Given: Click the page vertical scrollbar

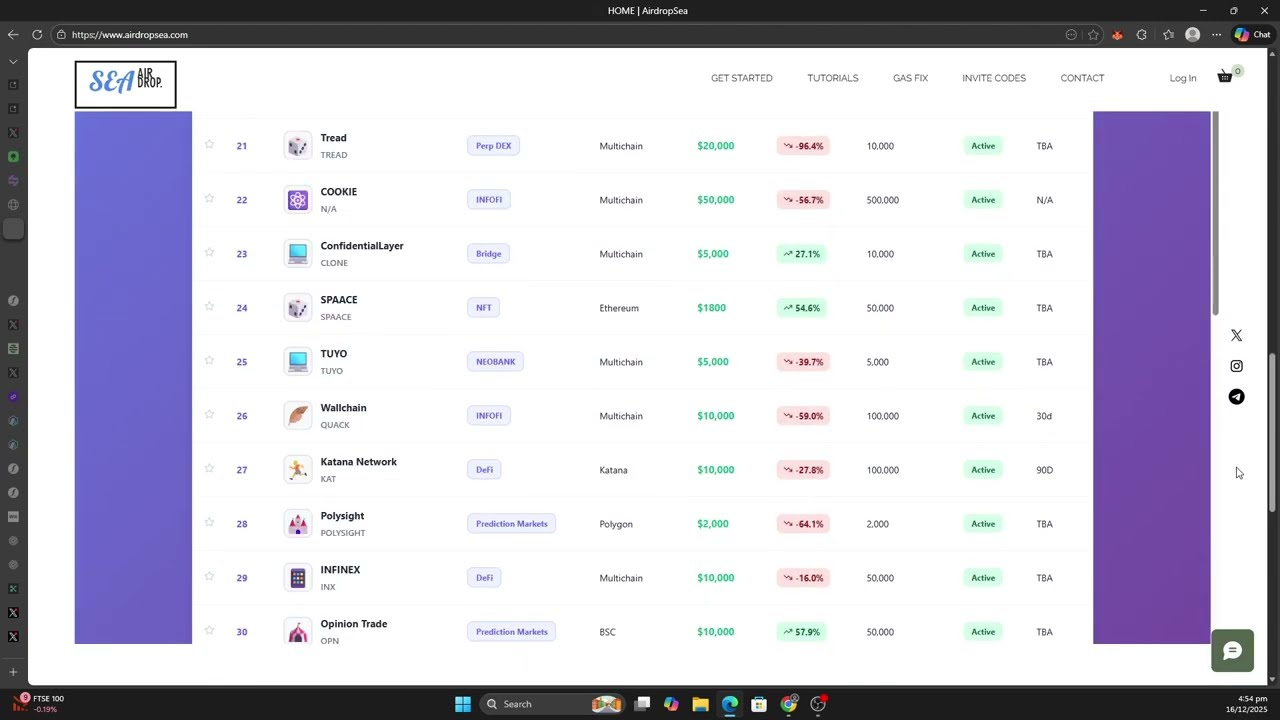Looking at the screenshot, I should pyautogui.click(x=1272, y=434).
